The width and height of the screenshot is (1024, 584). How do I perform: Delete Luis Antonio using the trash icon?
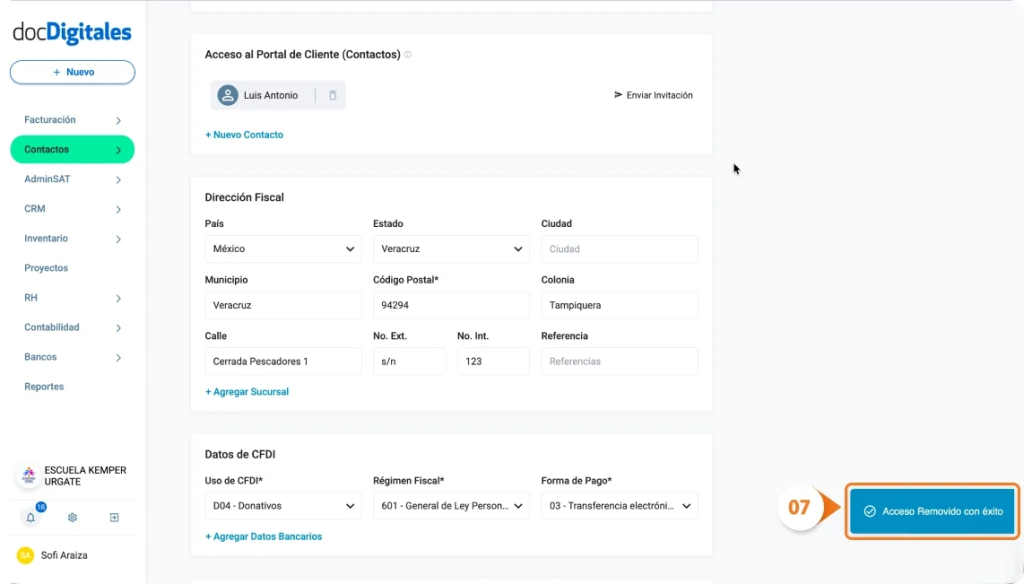coord(332,94)
